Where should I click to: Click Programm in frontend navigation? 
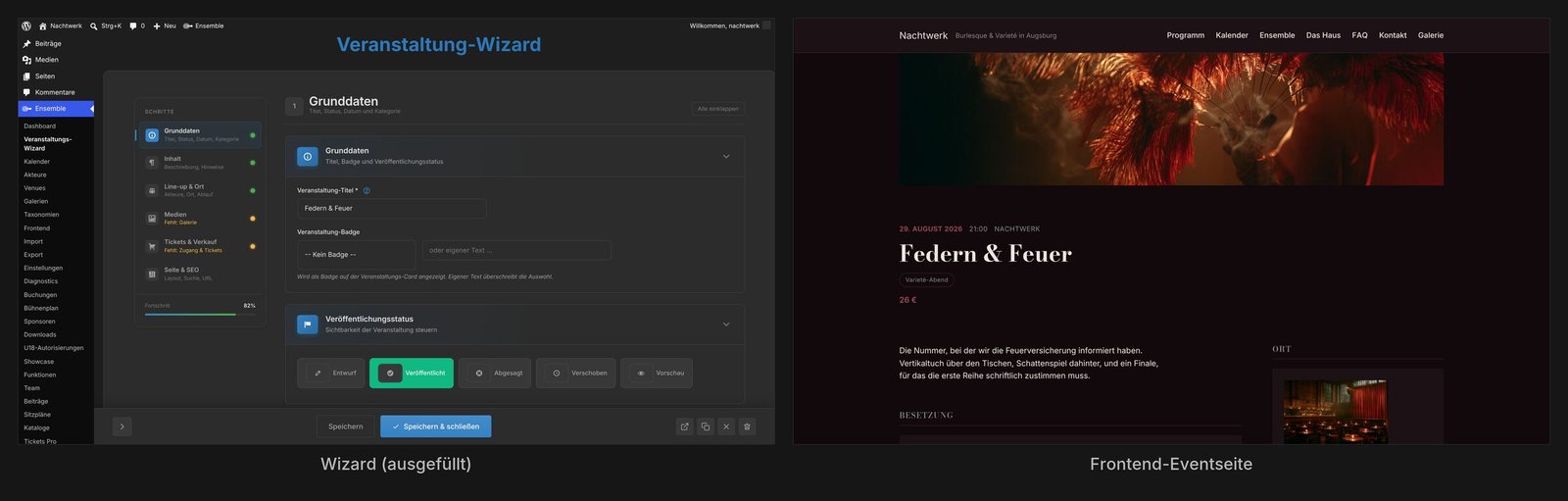pyautogui.click(x=1186, y=35)
